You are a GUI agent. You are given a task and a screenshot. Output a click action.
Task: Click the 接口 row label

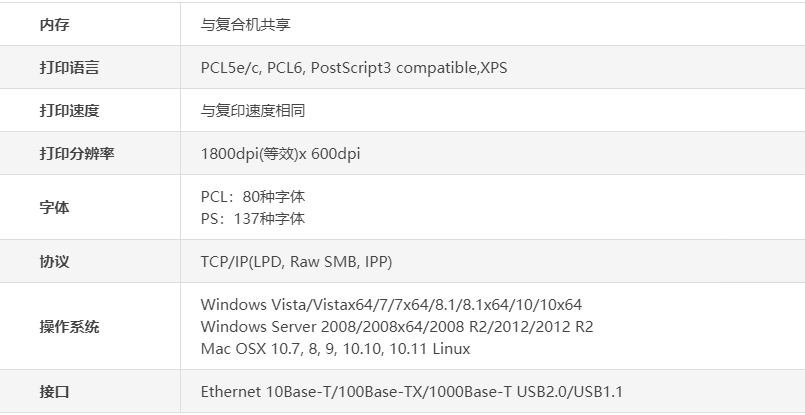tap(54, 392)
